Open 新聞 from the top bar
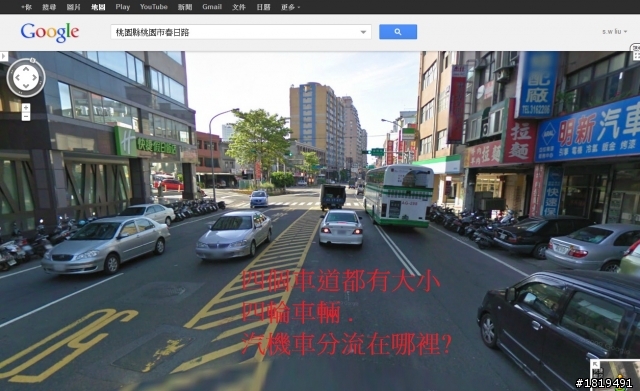Image resolution: width=640 pixels, height=391 pixels. (x=185, y=7)
